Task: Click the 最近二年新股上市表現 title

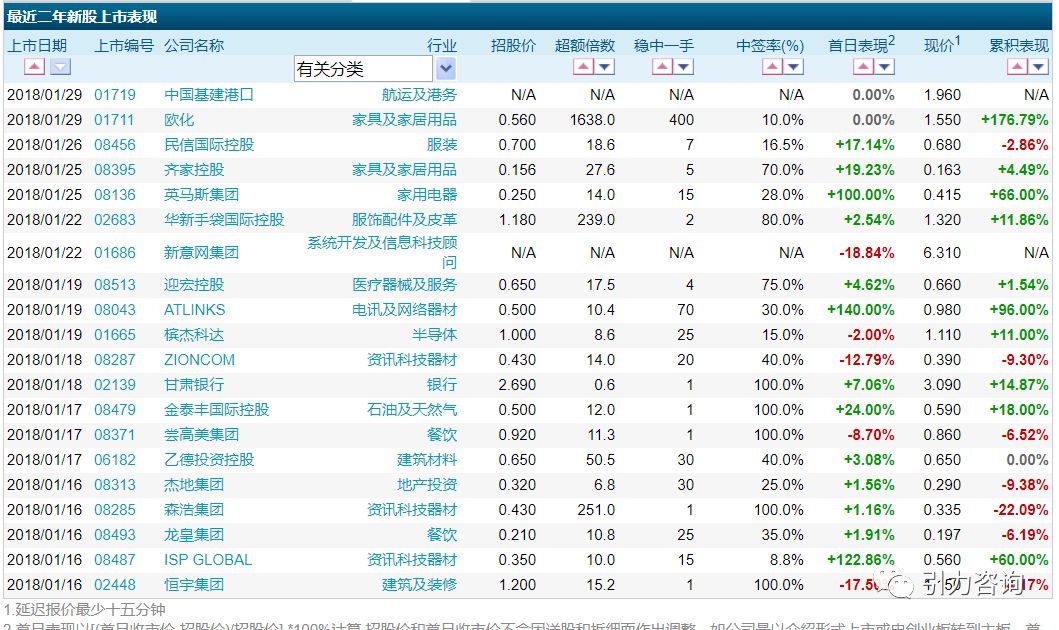Action: [82, 16]
